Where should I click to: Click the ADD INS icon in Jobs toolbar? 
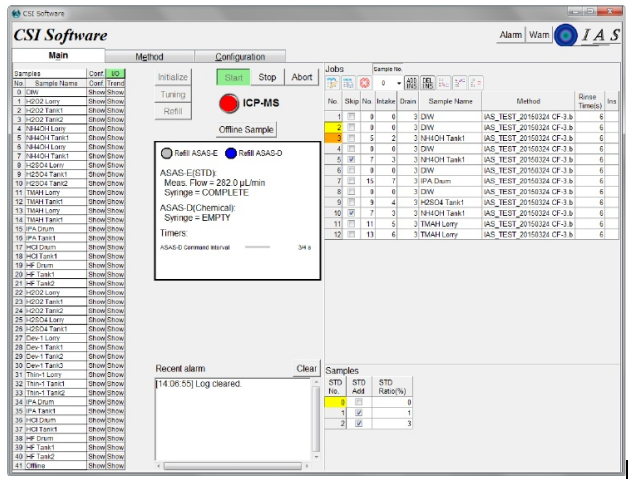click(x=411, y=83)
